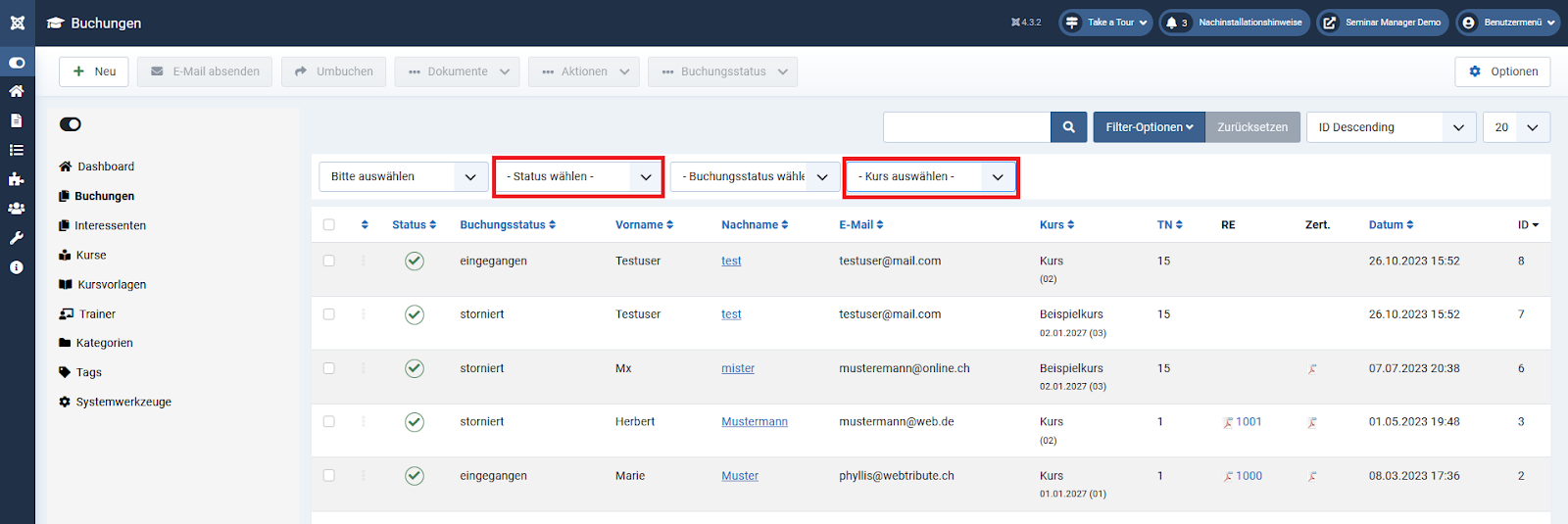Open the list limit 20 dropdown
Image resolution: width=1568 pixels, height=524 pixels.
pyautogui.click(x=1517, y=127)
